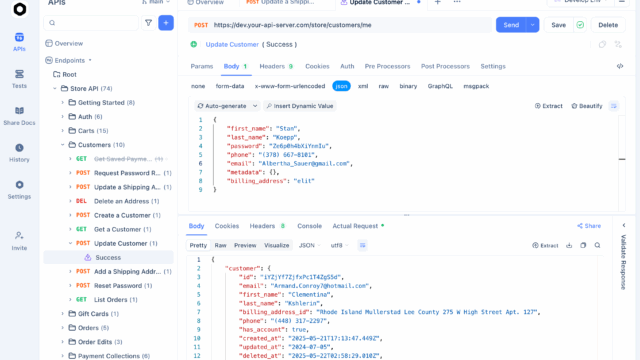Send the request

[511, 25]
